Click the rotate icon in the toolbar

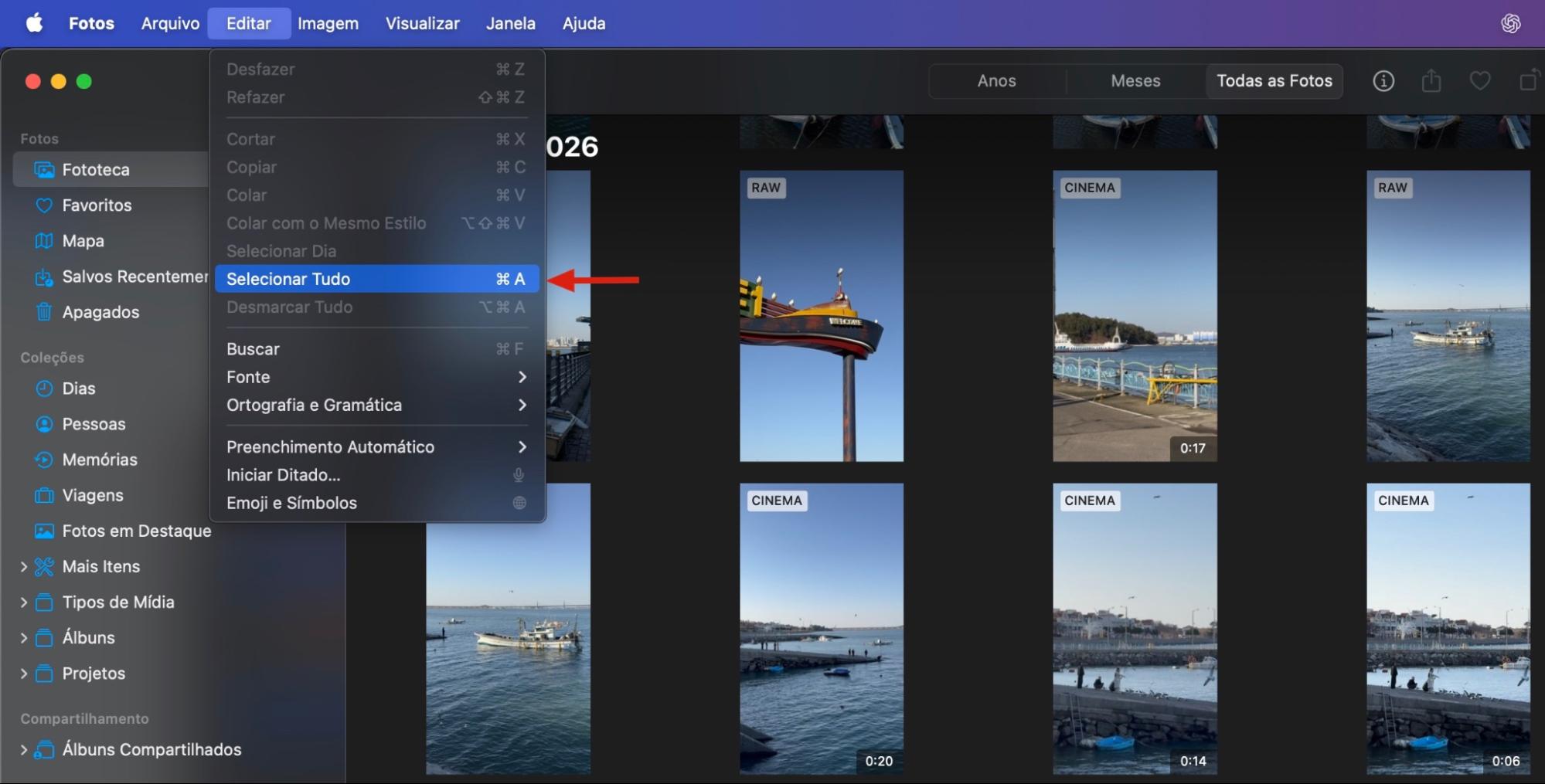[1529, 80]
